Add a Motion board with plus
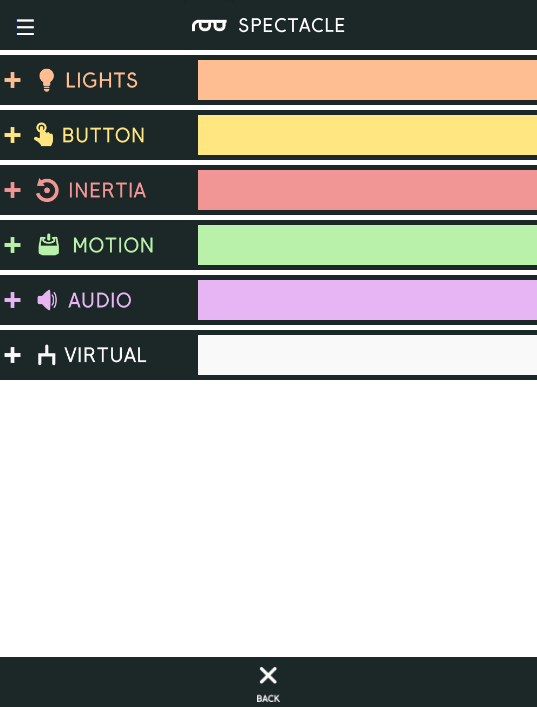Image resolution: width=537 pixels, height=707 pixels. [13, 245]
